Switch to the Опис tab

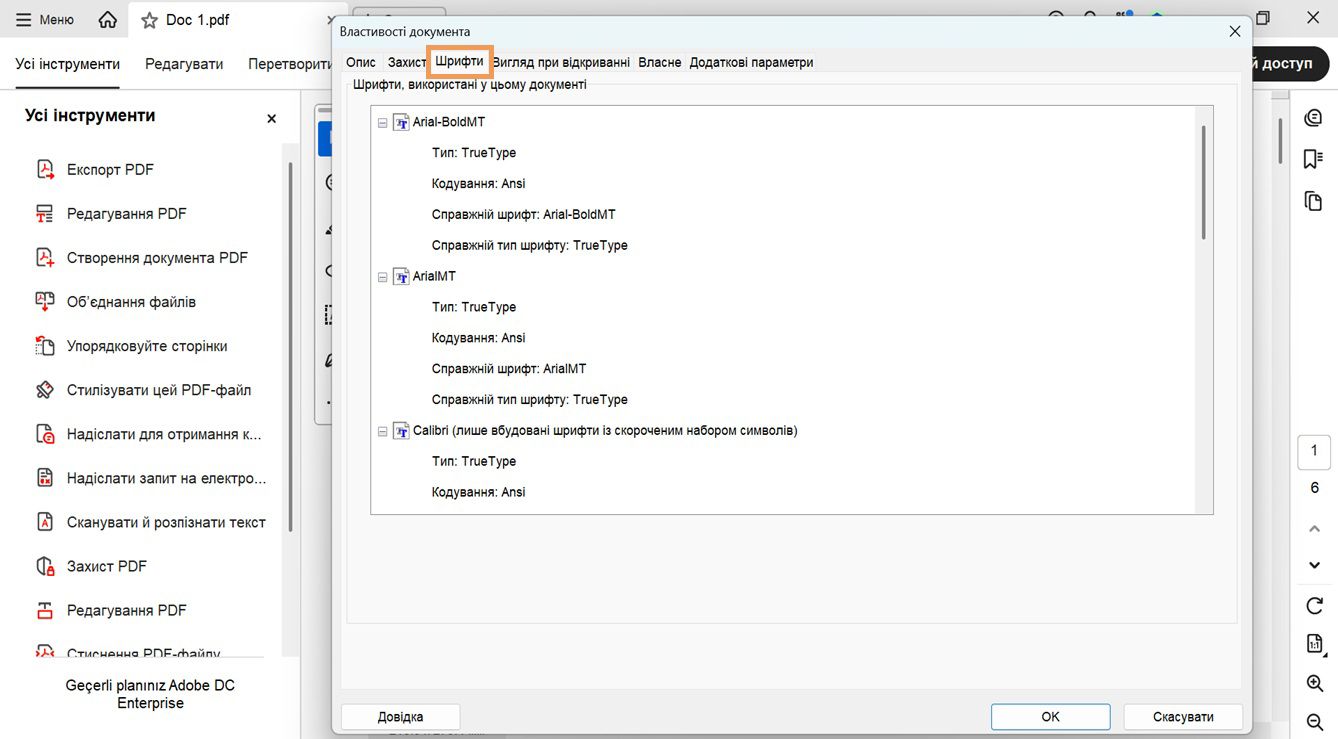(361, 62)
